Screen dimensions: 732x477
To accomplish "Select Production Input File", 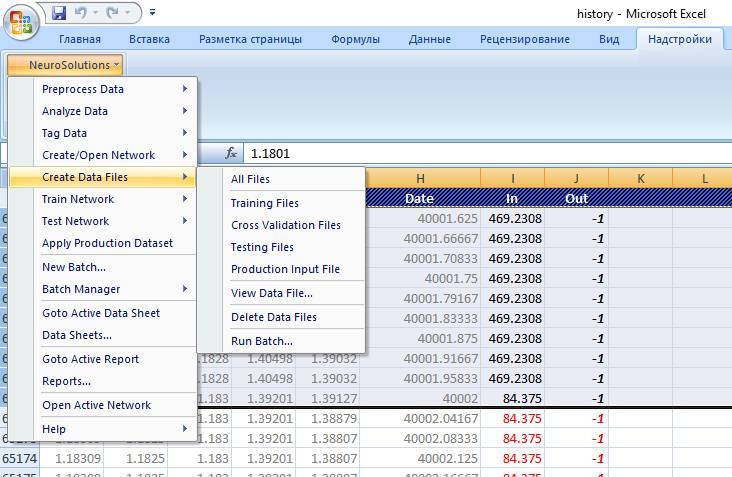I will [281, 269].
